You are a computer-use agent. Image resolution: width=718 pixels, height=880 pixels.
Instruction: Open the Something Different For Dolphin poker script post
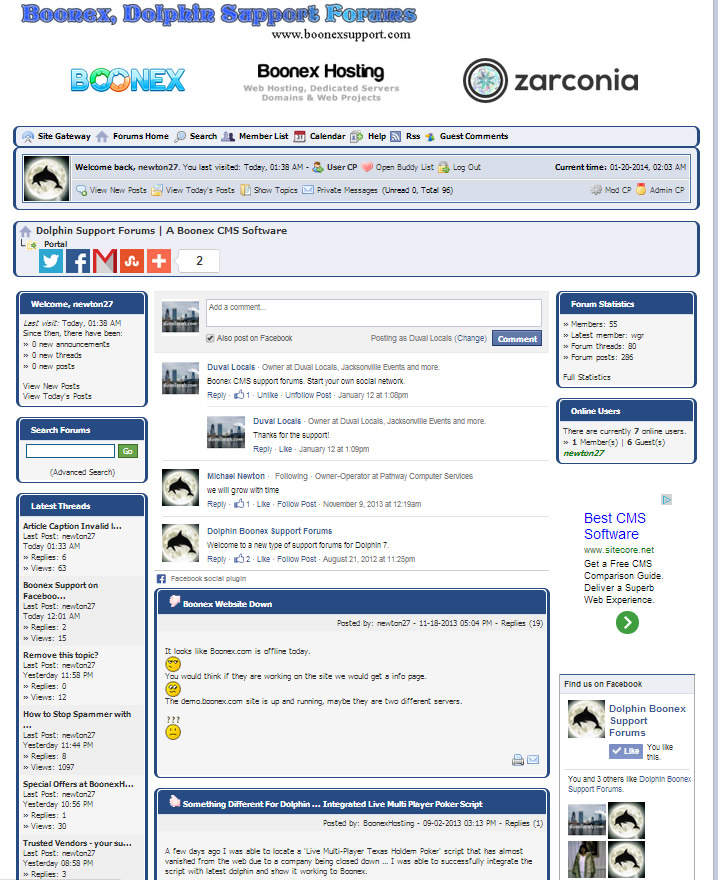(x=332, y=804)
